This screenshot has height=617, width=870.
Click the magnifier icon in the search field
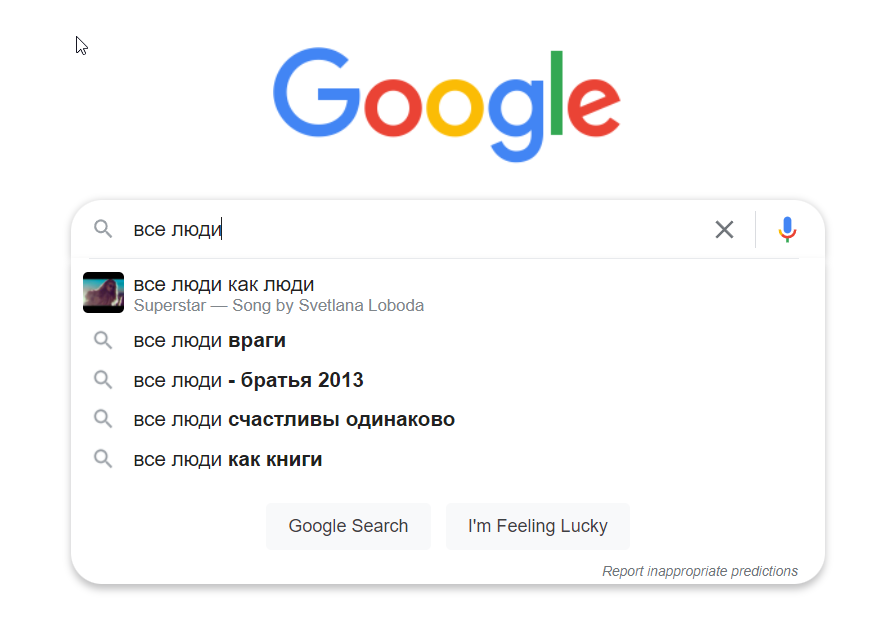[x=103, y=230]
